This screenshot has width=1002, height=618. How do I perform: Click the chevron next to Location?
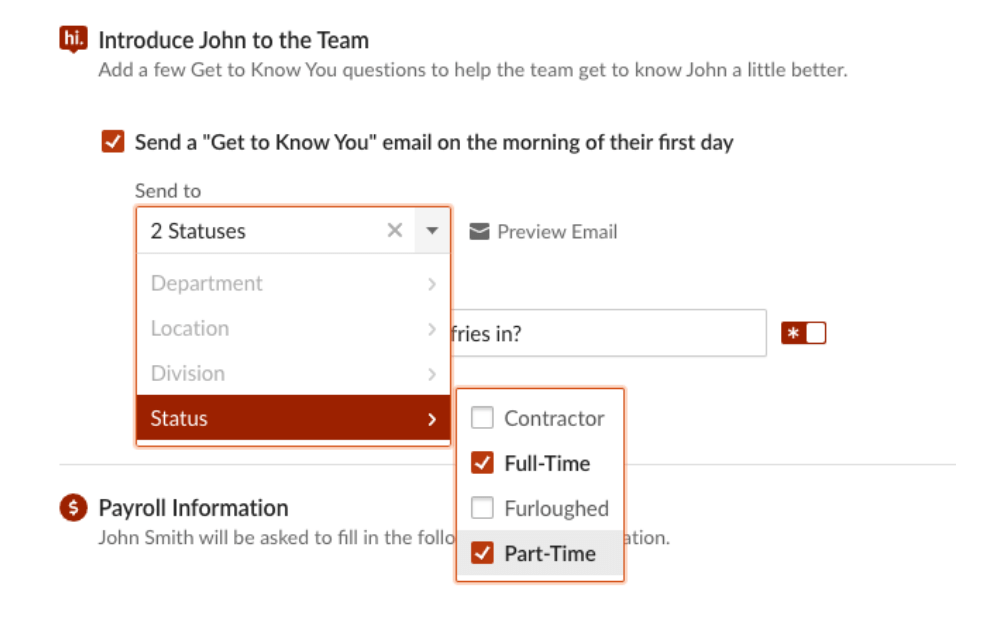point(432,328)
